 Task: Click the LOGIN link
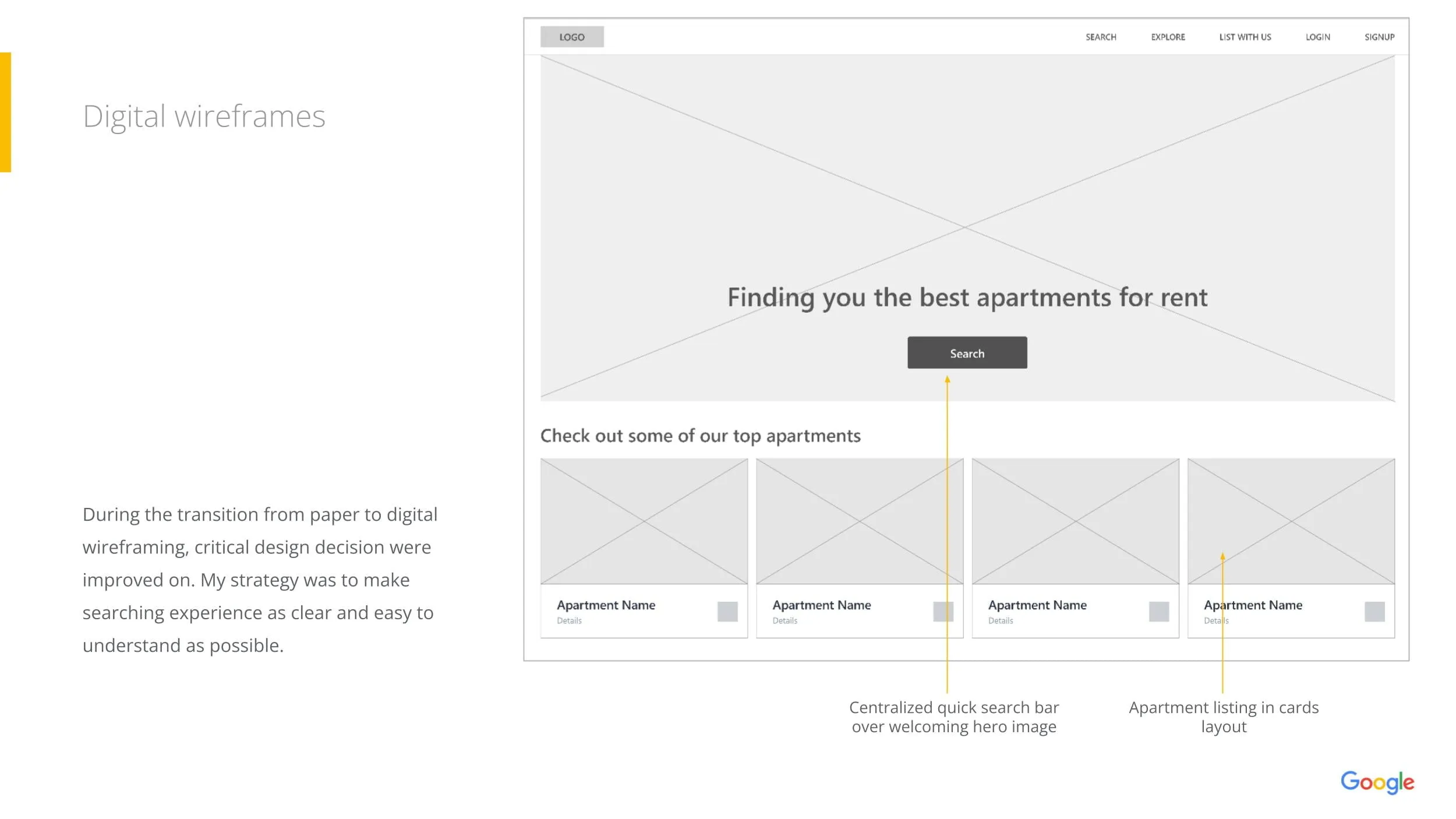point(1317,37)
